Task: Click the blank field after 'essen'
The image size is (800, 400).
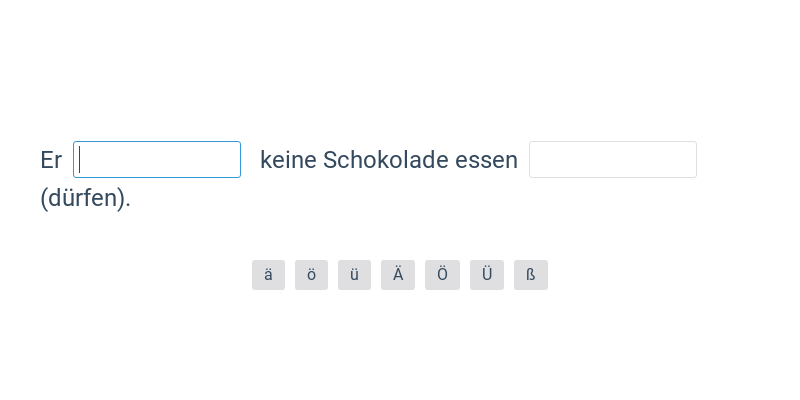Action: 612,160
